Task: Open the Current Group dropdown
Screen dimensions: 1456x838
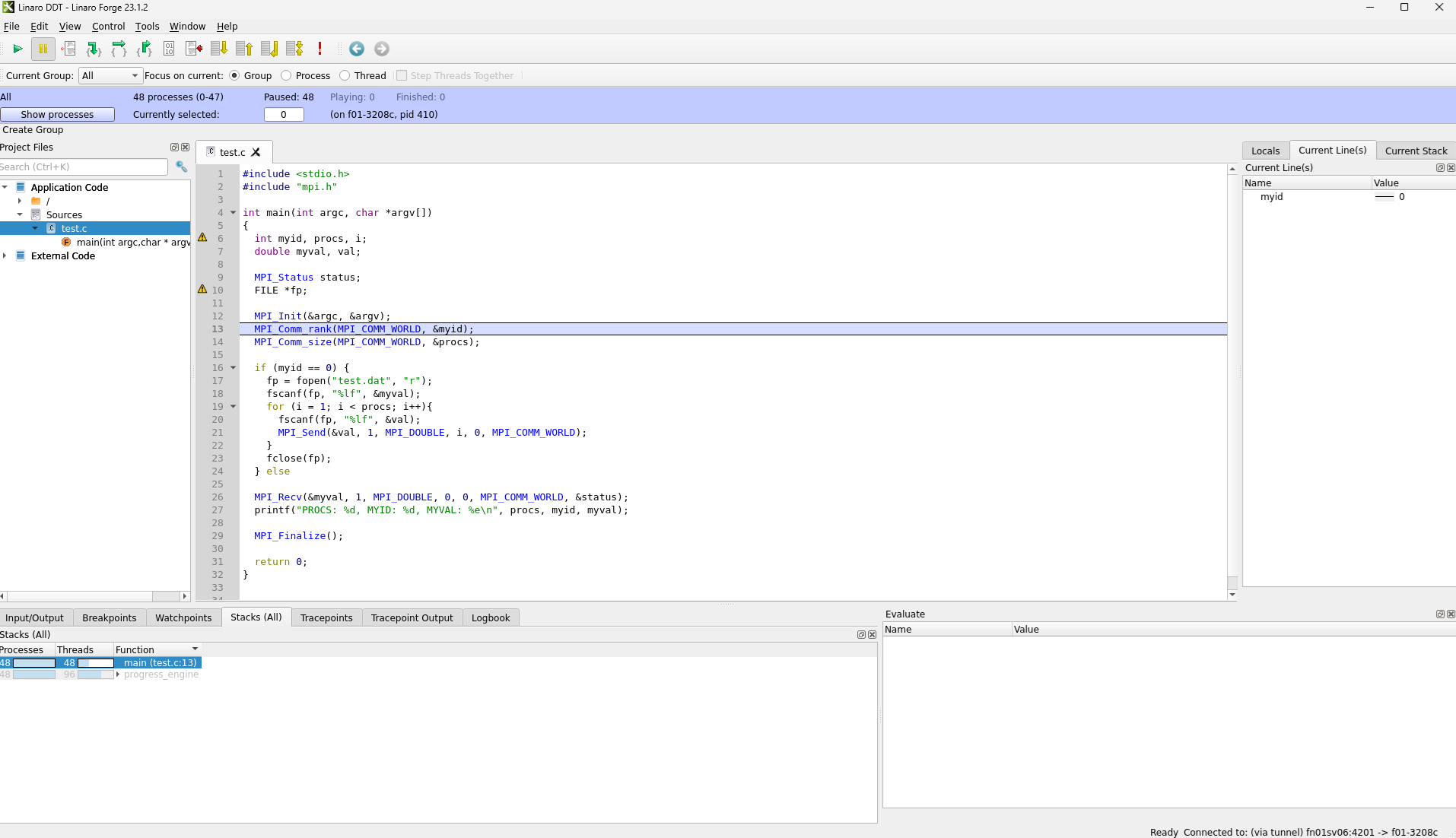Action: click(110, 75)
